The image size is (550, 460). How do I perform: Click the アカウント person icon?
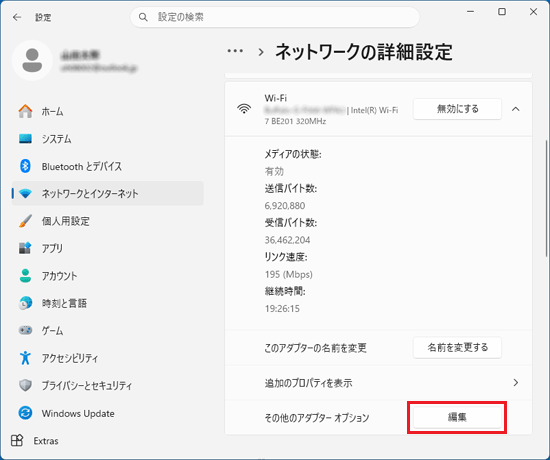(25, 276)
